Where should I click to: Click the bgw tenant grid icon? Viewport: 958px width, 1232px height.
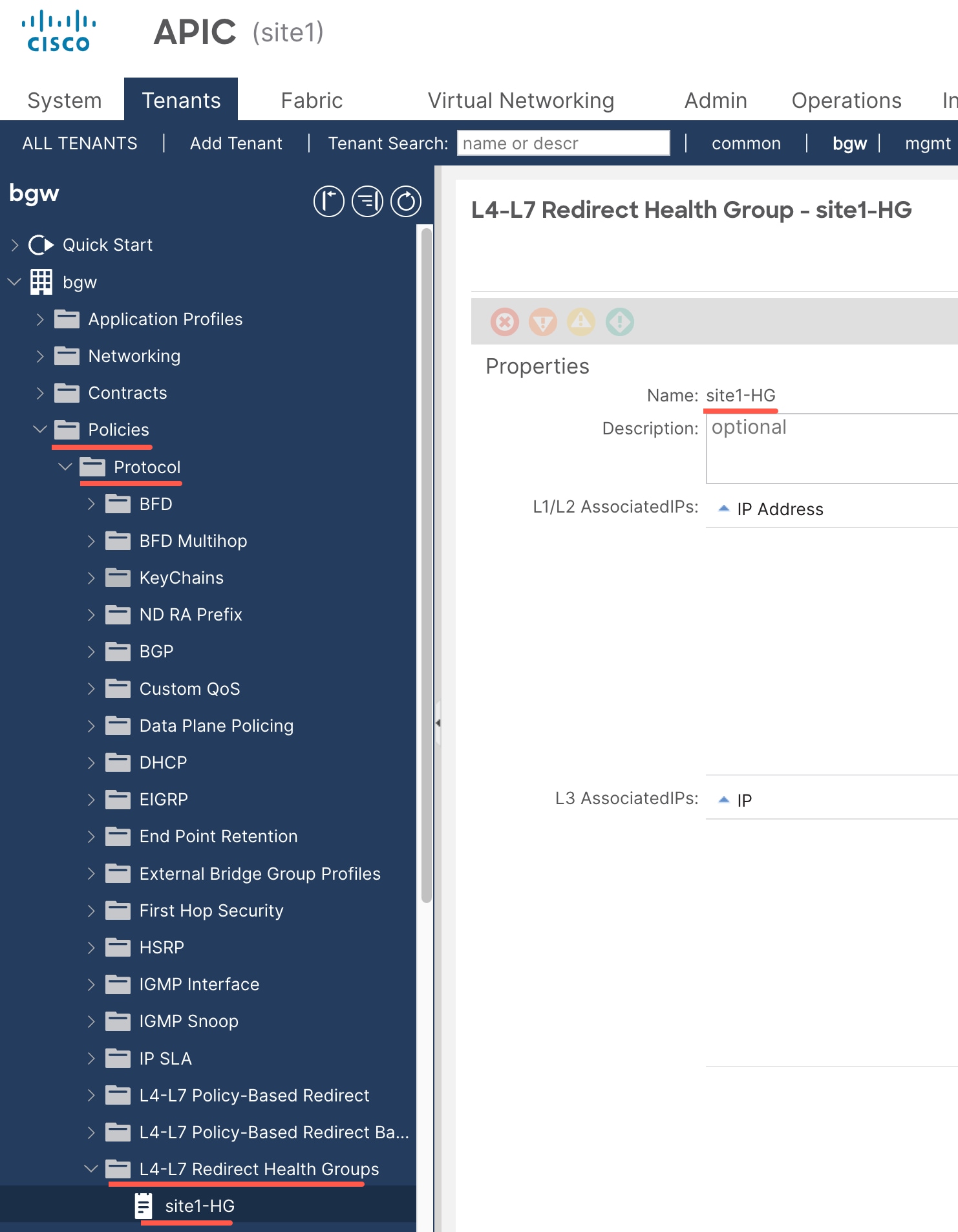41,282
